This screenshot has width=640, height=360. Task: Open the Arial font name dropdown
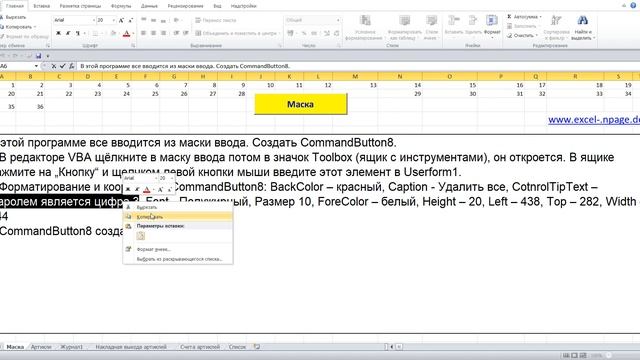click(93, 20)
